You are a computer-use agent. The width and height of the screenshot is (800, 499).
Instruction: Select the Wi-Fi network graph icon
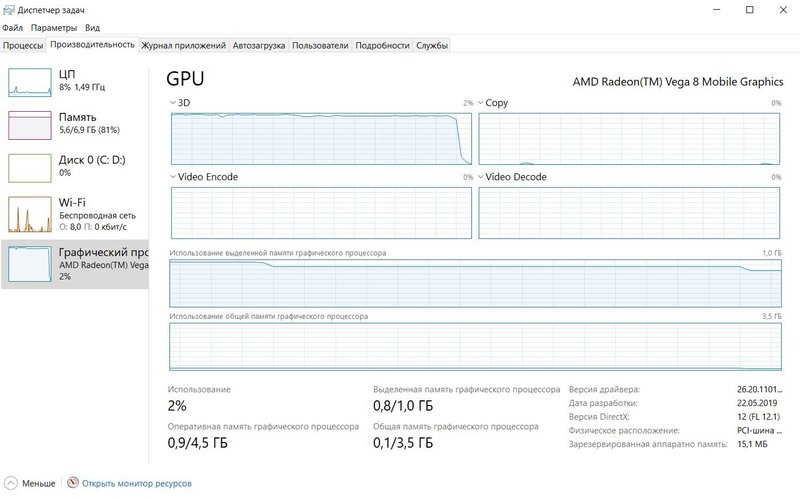(x=30, y=214)
